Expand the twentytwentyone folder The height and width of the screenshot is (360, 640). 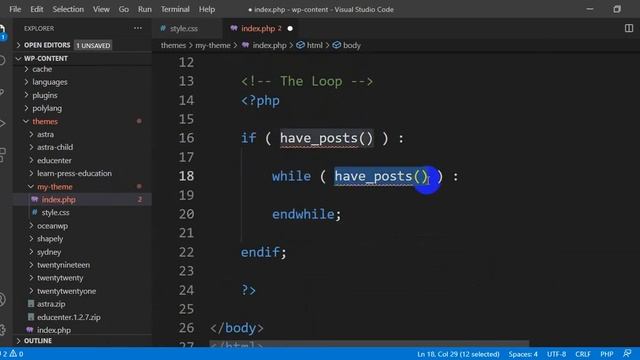67,291
